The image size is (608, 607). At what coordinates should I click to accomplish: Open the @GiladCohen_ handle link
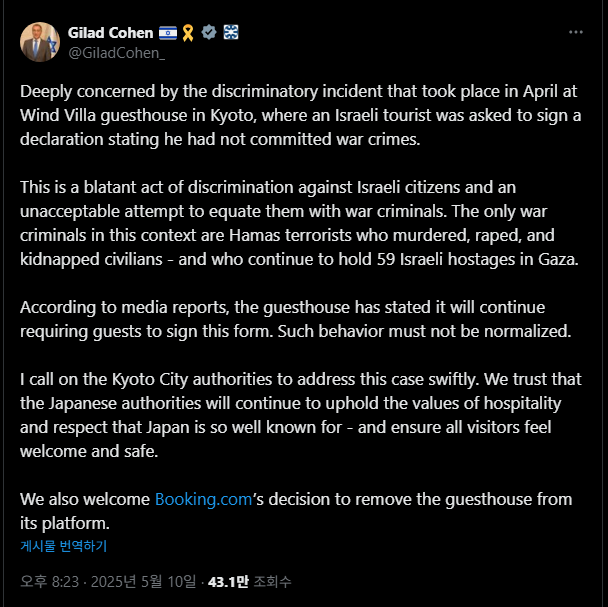tap(117, 51)
